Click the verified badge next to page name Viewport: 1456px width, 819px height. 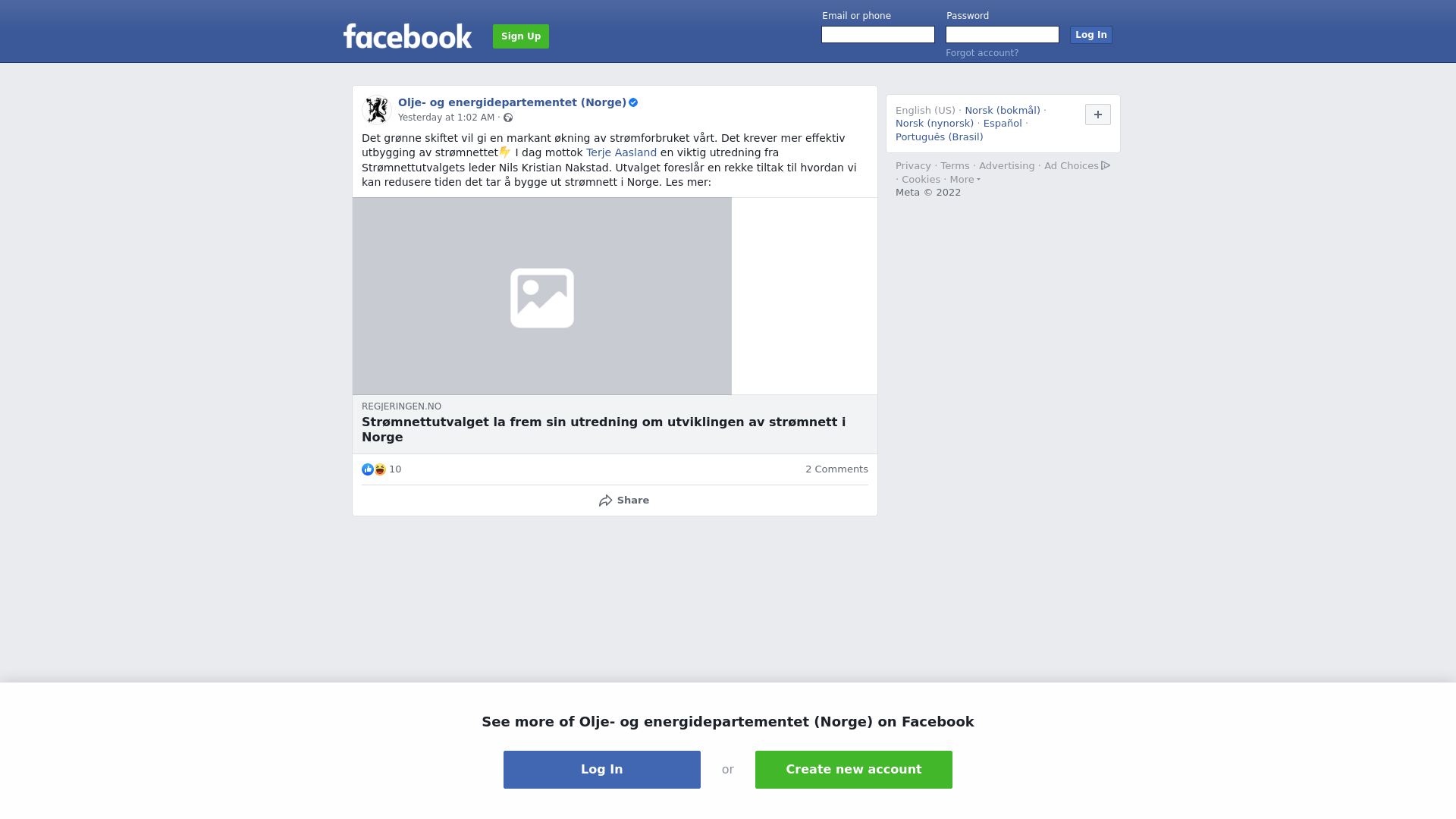[633, 102]
